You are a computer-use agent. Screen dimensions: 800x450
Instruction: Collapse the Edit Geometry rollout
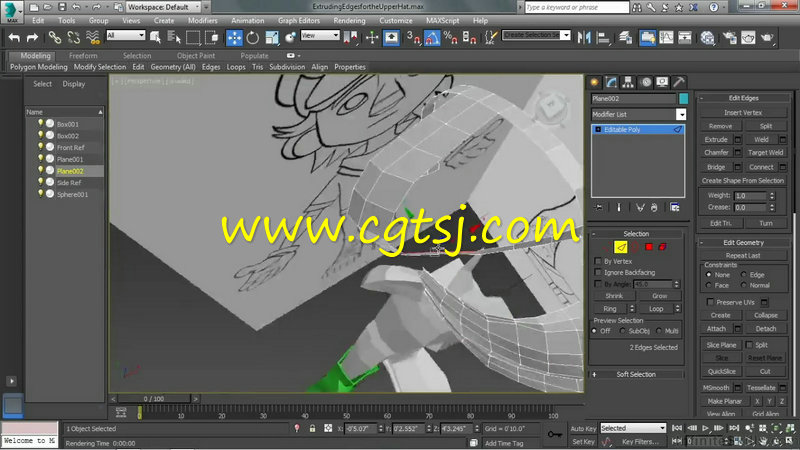(x=743, y=243)
